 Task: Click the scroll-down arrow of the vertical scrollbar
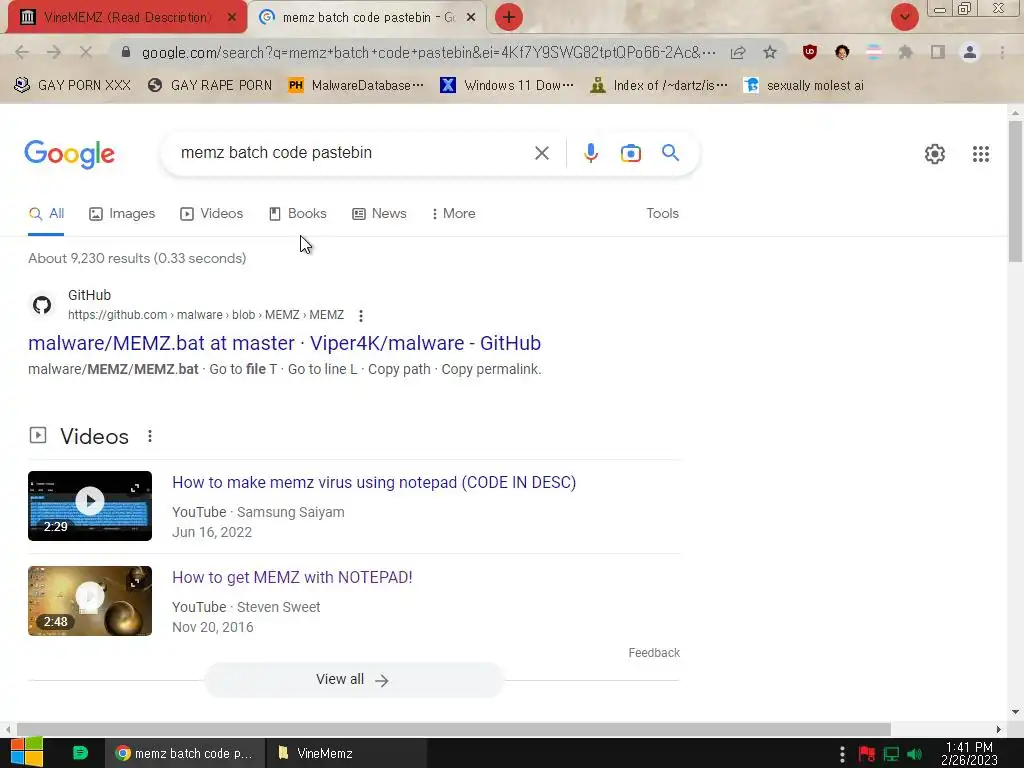coord(1015,712)
